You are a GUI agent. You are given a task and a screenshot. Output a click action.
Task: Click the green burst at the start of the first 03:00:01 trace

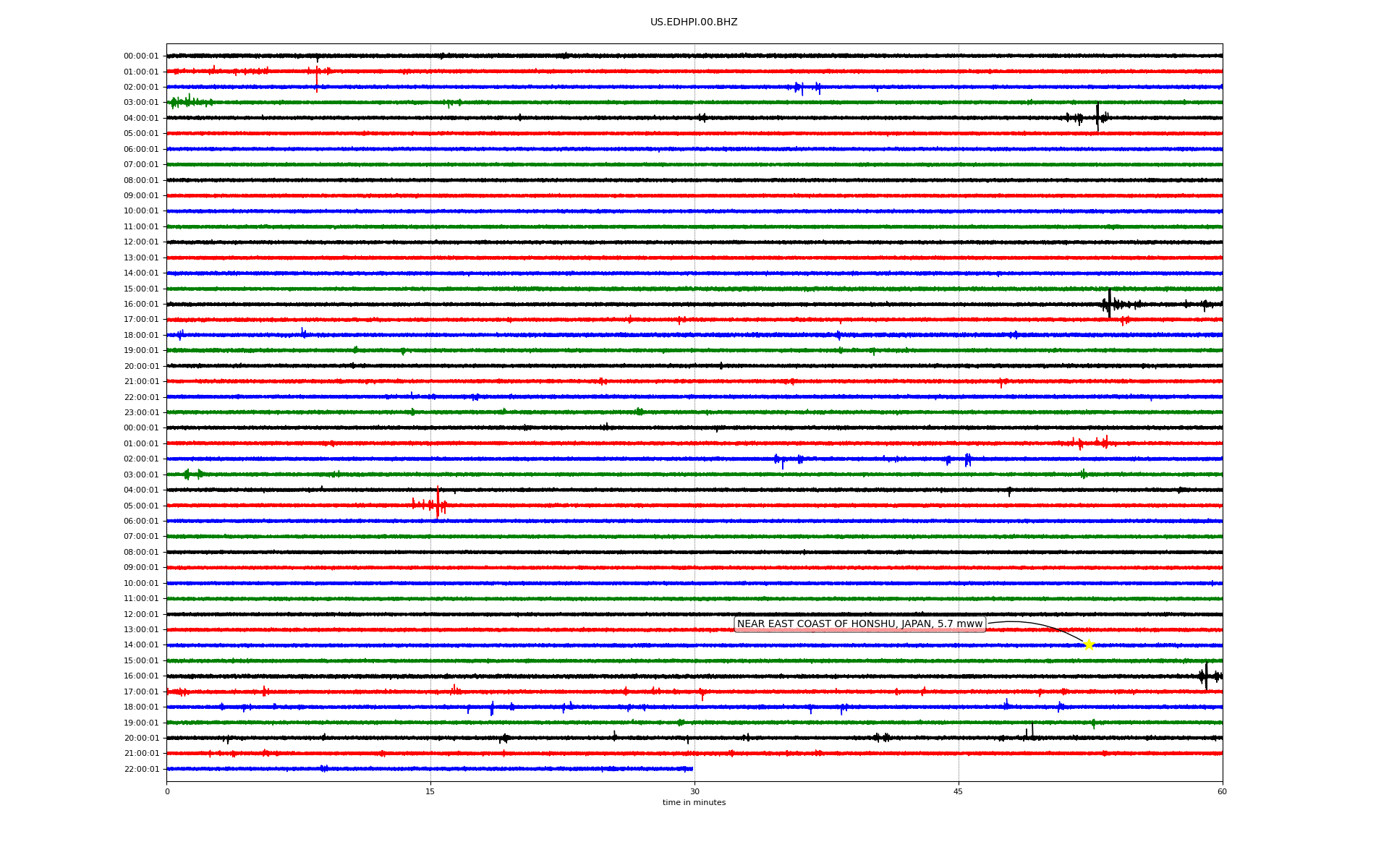click(187, 102)
